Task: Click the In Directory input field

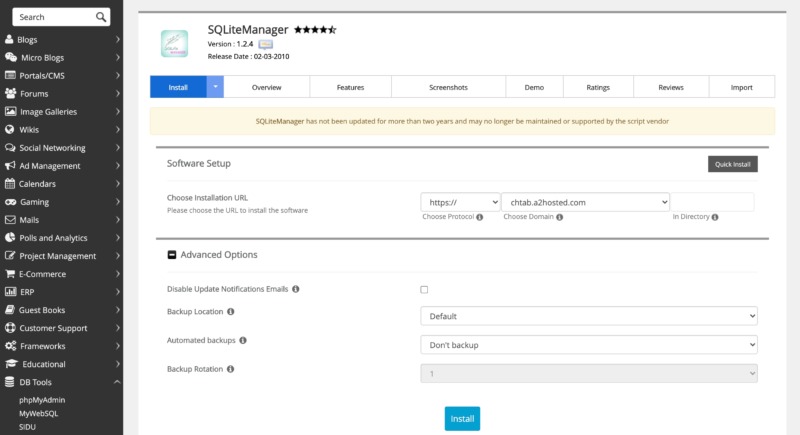Action: click(712, 202)
